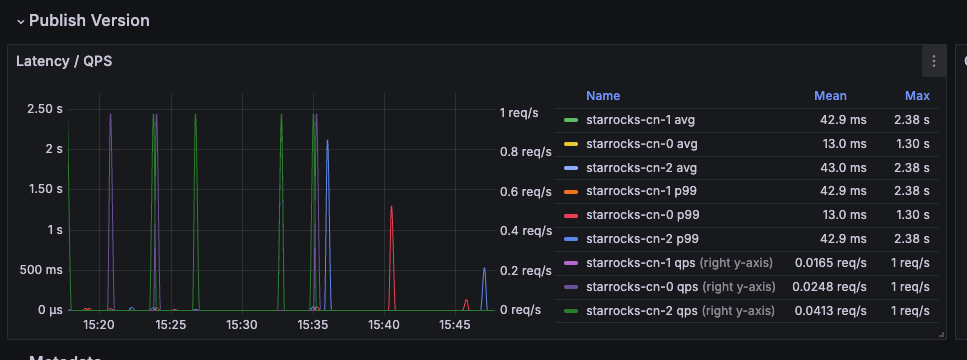Isolate the starrocks-cn-0 p99 series
The height and width of the screenshot is (360, 967).
pos(642,215)
